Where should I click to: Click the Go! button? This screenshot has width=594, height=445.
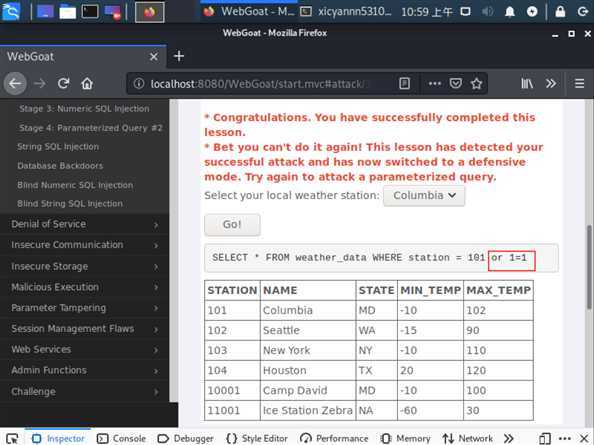232,225
